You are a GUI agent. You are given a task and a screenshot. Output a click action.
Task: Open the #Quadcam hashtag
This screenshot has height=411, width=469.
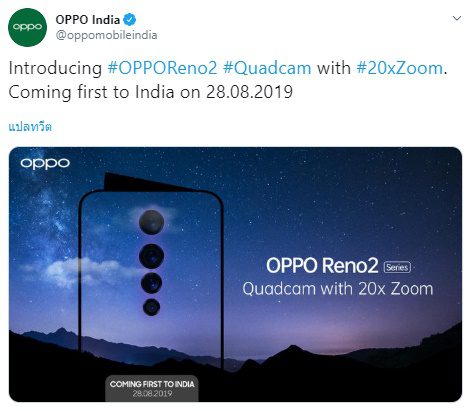coord(267,68)
